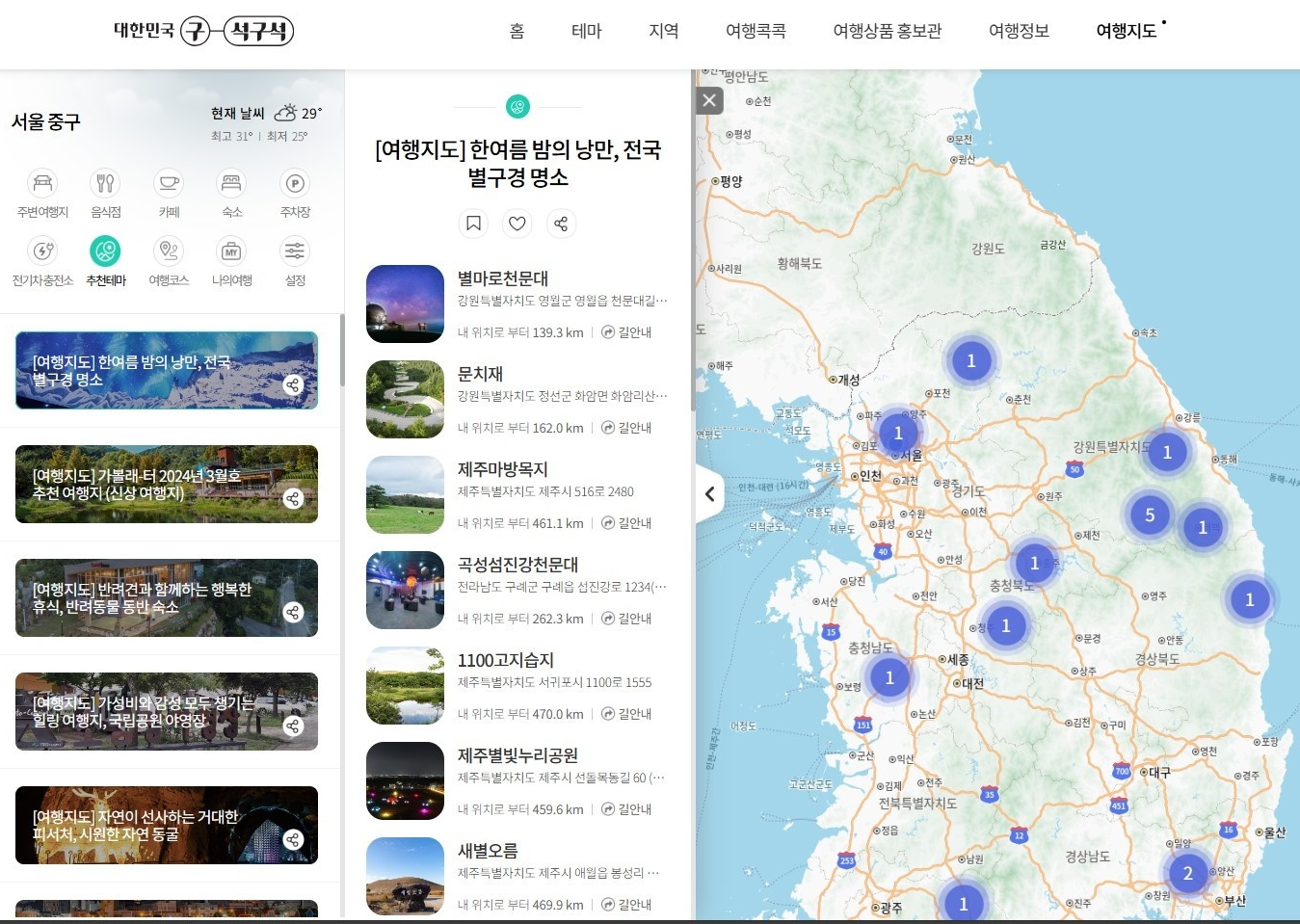The image size is (1300, 924).
Task: Open the 별마로천문대 title link
Action: pyautogui.click(x=502, y=278)
